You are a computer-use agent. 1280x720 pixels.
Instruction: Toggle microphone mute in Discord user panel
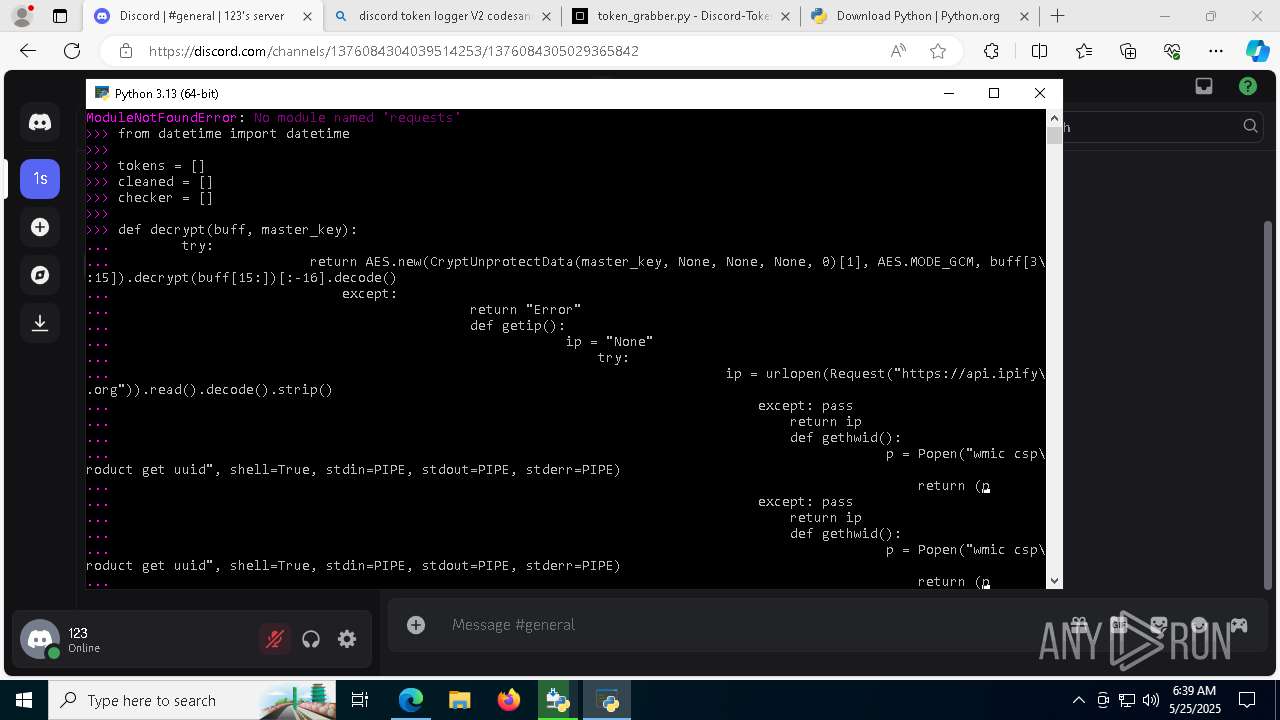274,639
